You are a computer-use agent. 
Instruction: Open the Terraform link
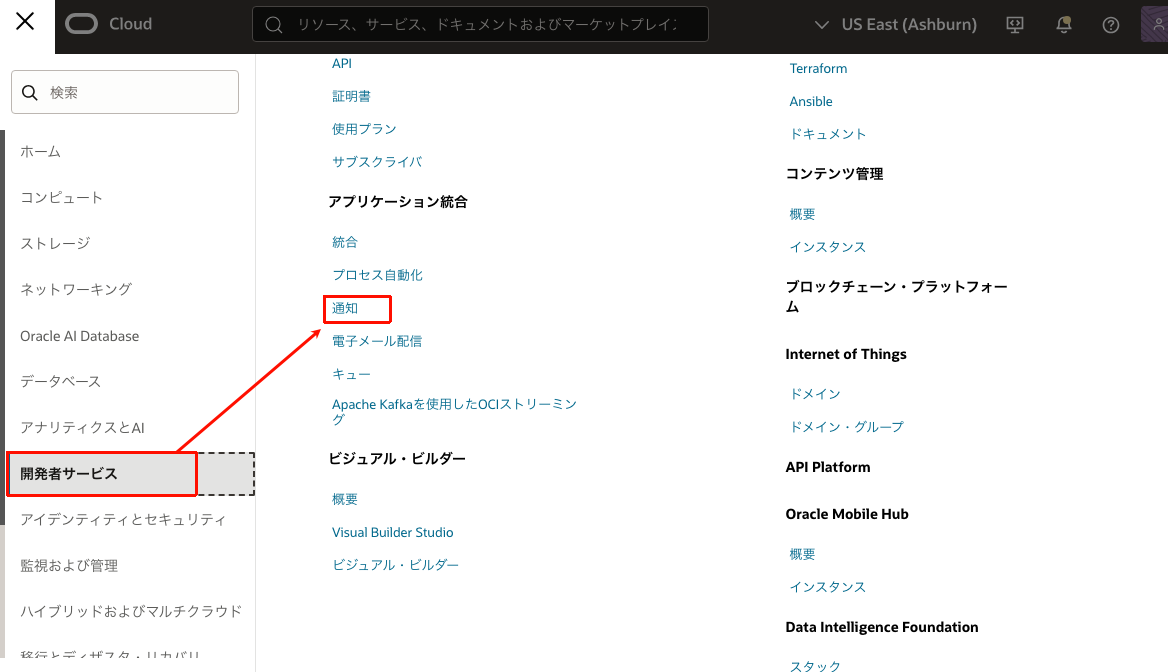click(818, 69)
